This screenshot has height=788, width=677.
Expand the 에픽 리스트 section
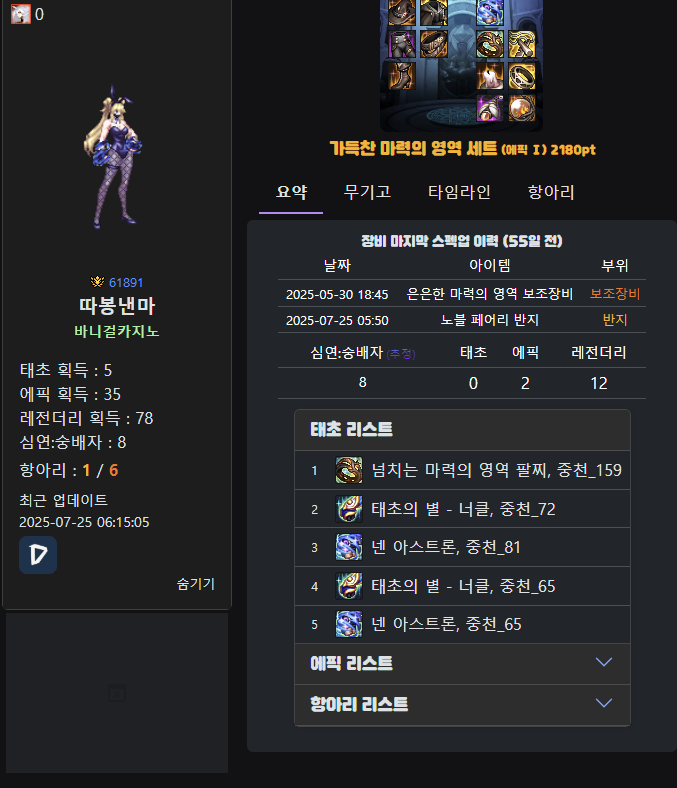pyautogui.click(x=462, y=664)
